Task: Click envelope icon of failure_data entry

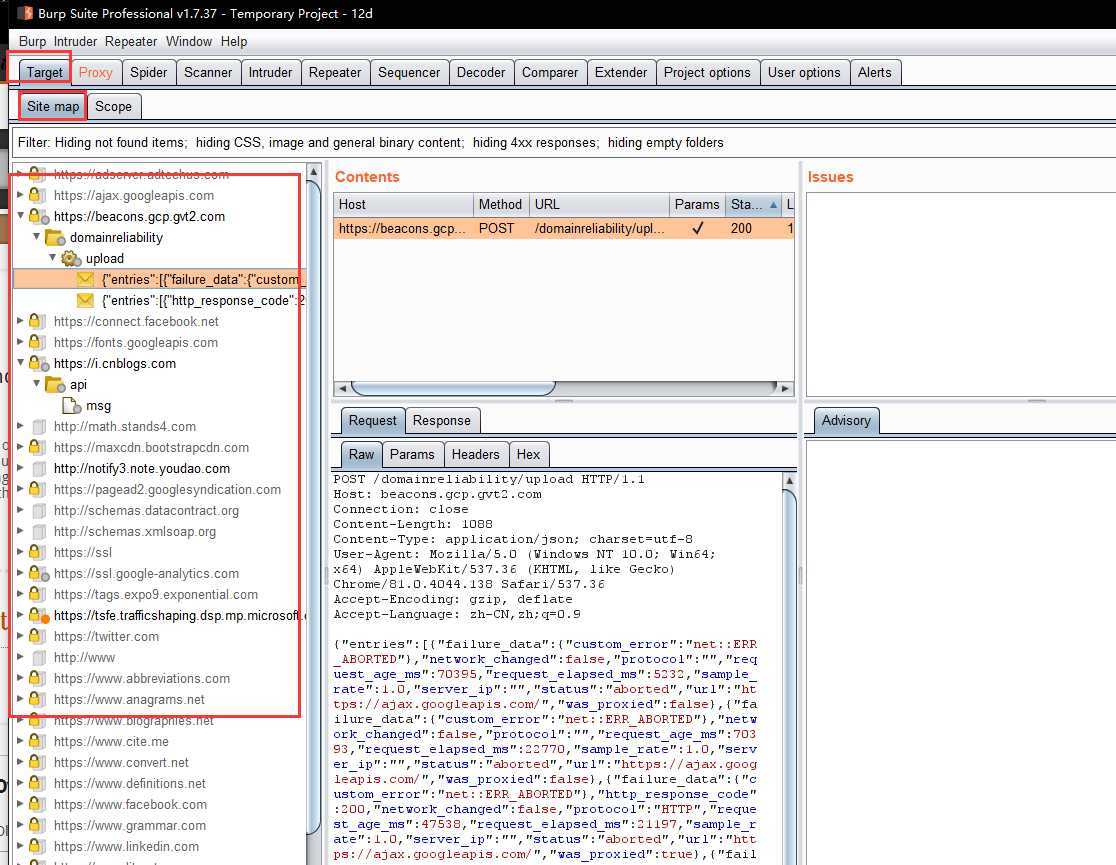Action: [85, 279]
